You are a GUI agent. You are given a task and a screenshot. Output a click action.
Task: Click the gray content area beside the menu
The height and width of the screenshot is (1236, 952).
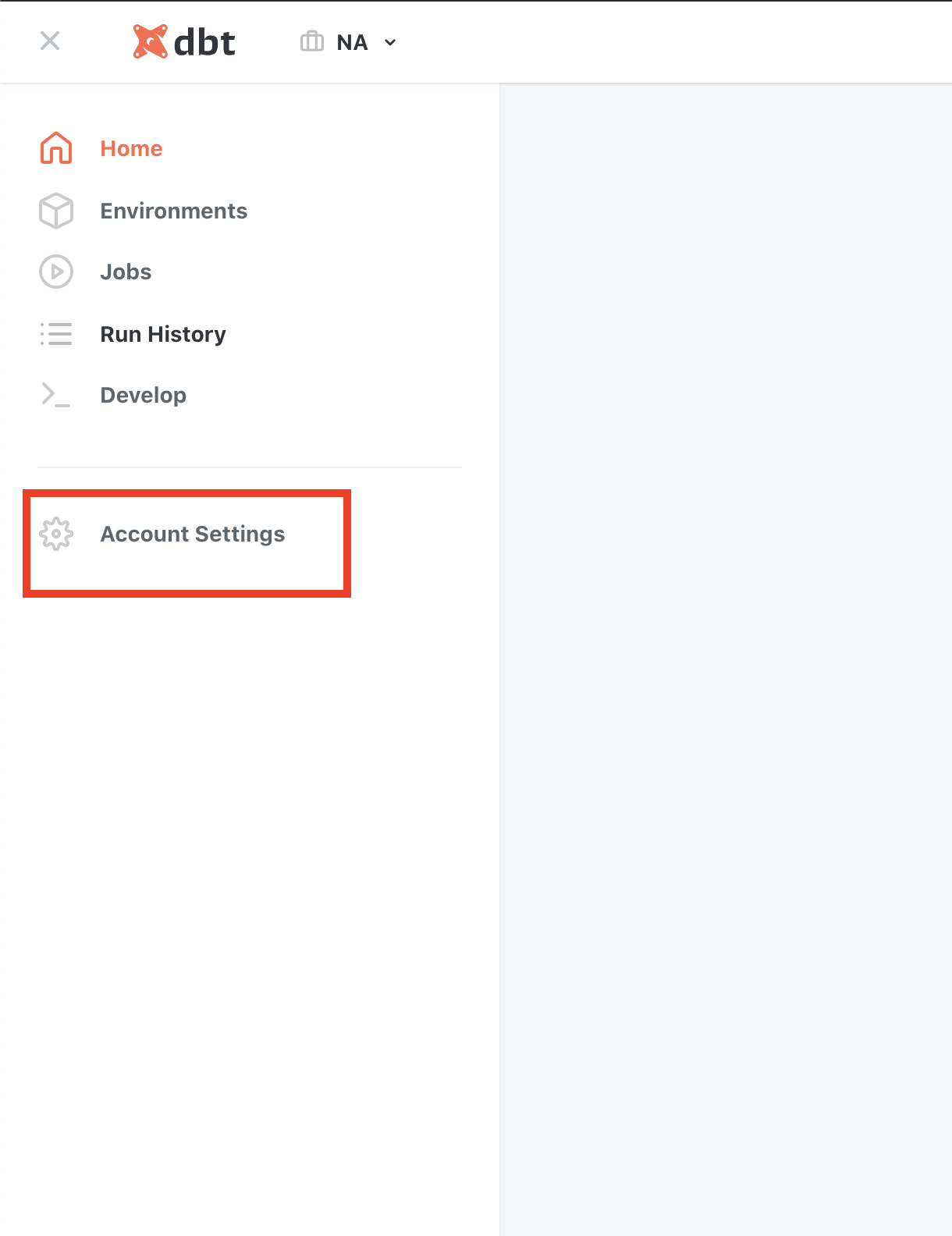726,624
